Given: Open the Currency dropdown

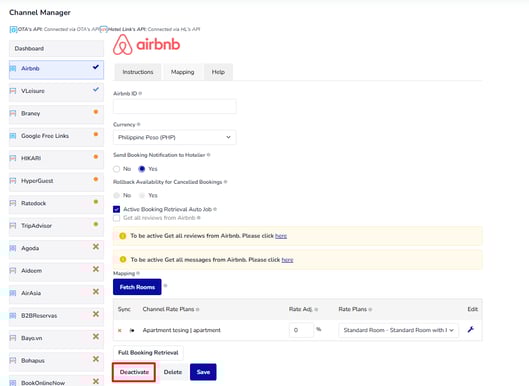Looking at the screenshot, I should click(x=174, y=137).
